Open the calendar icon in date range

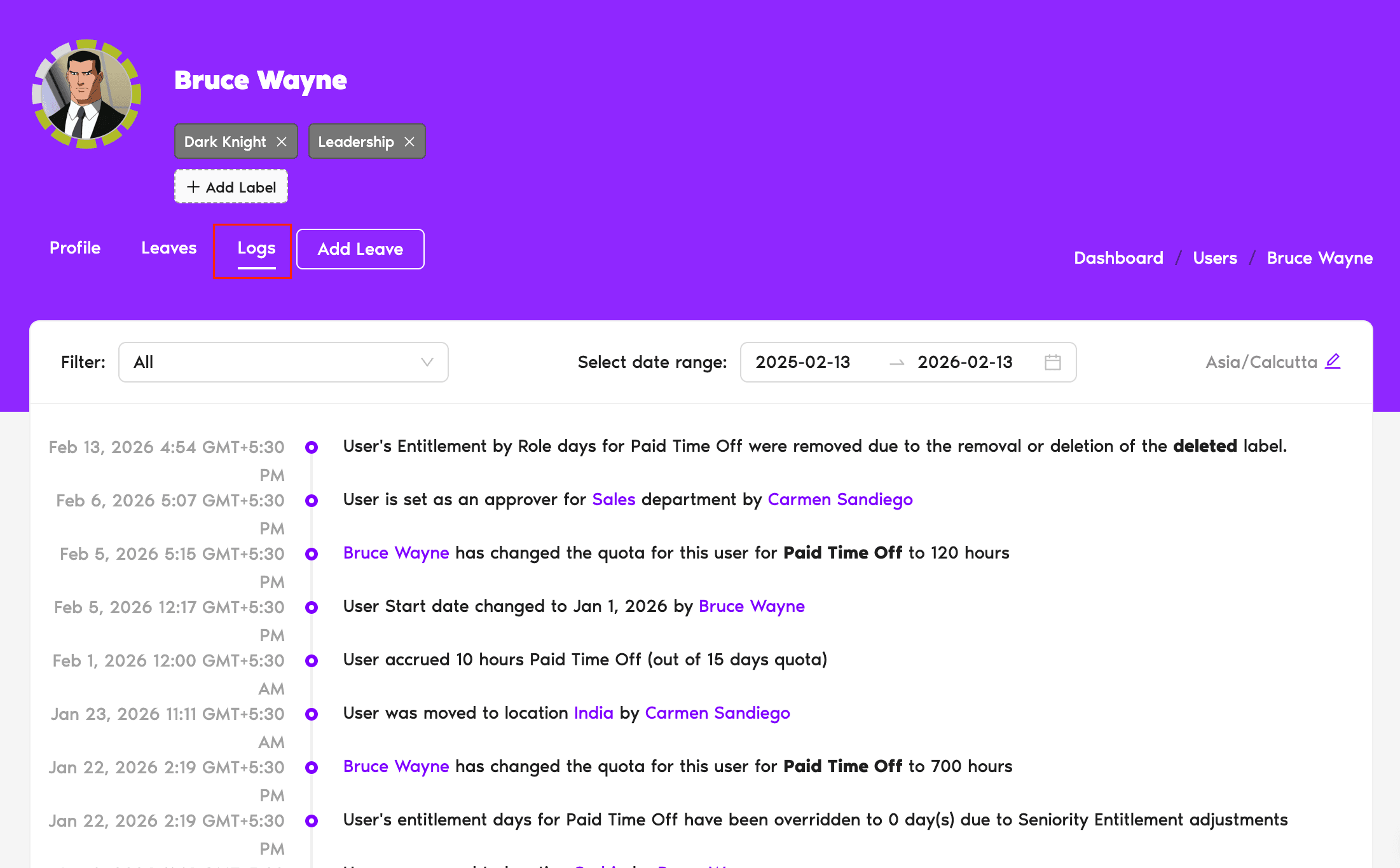pyautogui.click(x=1053, y=362)
